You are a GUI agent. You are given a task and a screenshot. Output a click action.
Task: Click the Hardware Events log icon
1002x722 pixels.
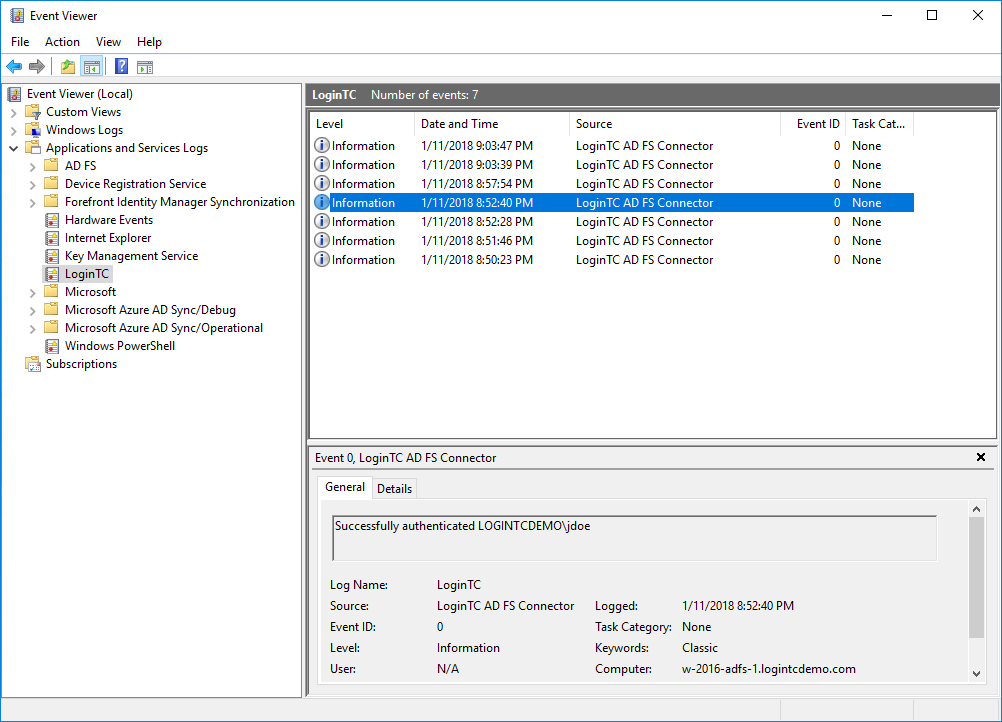pos(52,220)
